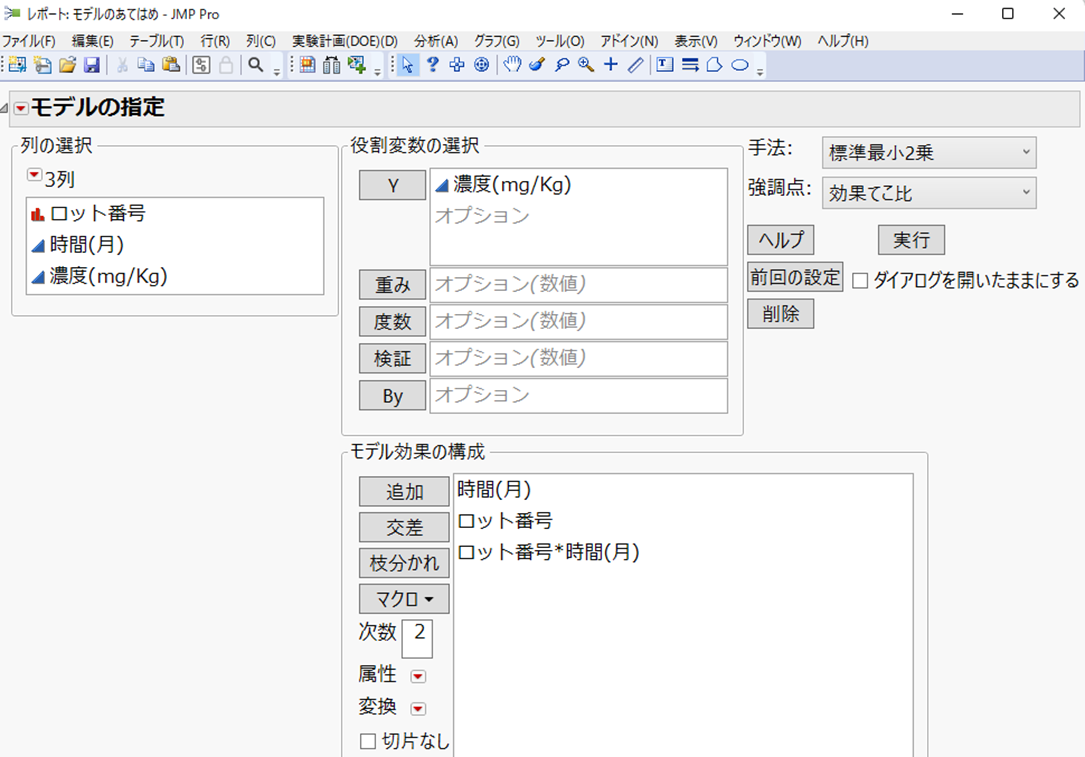1085x757 pixels.
Task: Click the 実行 run button
Action: 911,240
